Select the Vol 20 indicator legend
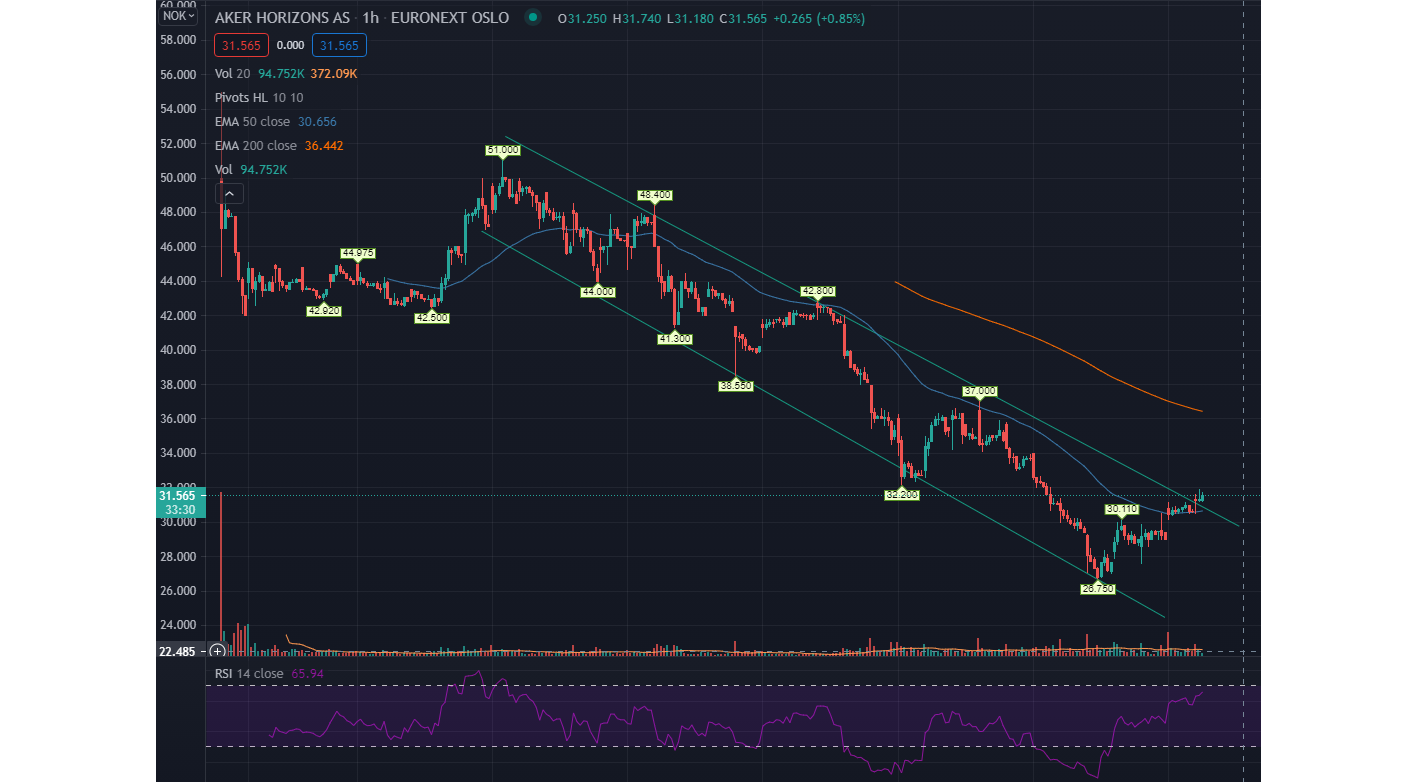1416x782 pixels. 233,73
